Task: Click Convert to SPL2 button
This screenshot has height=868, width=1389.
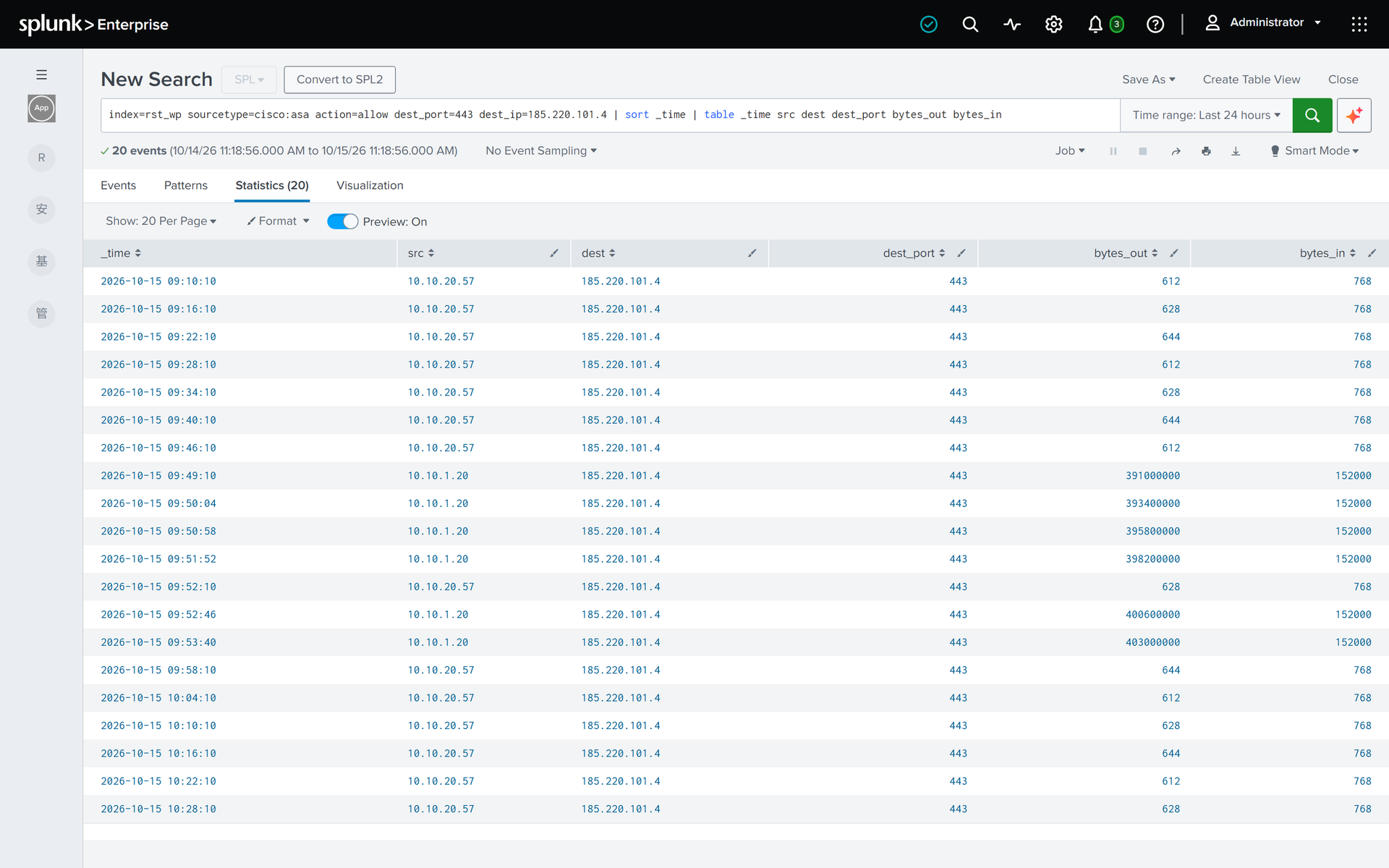Action: 339,80
